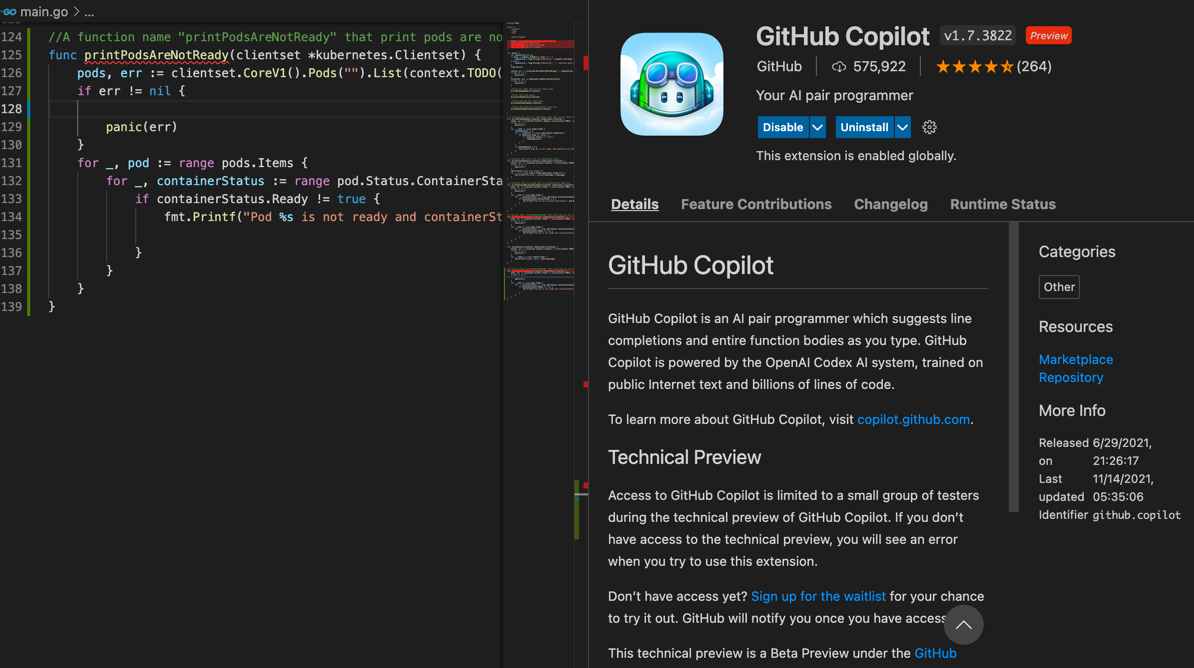Select the Runtime Status tab
The width and height of the screenshot is (1194, 668).
(1002, 204)
